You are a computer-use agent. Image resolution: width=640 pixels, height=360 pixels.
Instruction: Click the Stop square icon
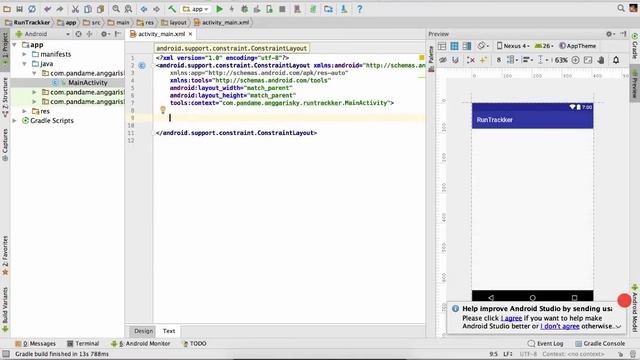point(282,9)
